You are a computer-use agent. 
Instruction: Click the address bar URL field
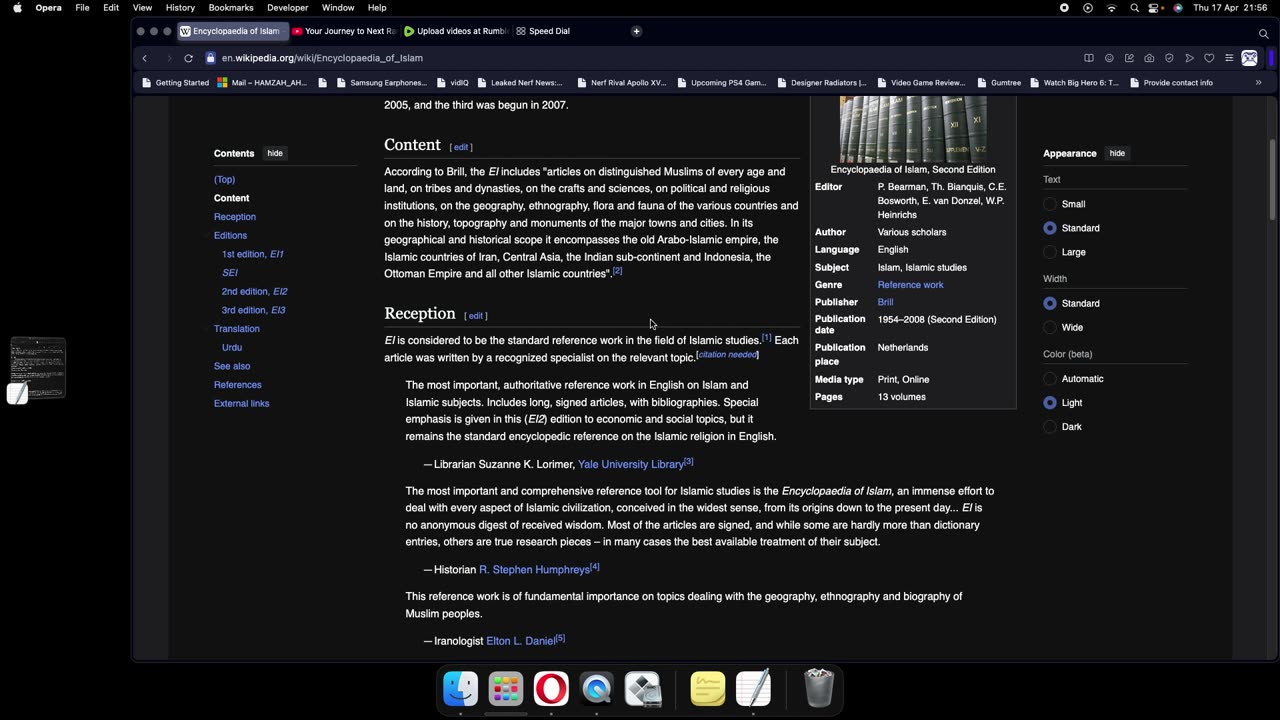tap(640, 58)
